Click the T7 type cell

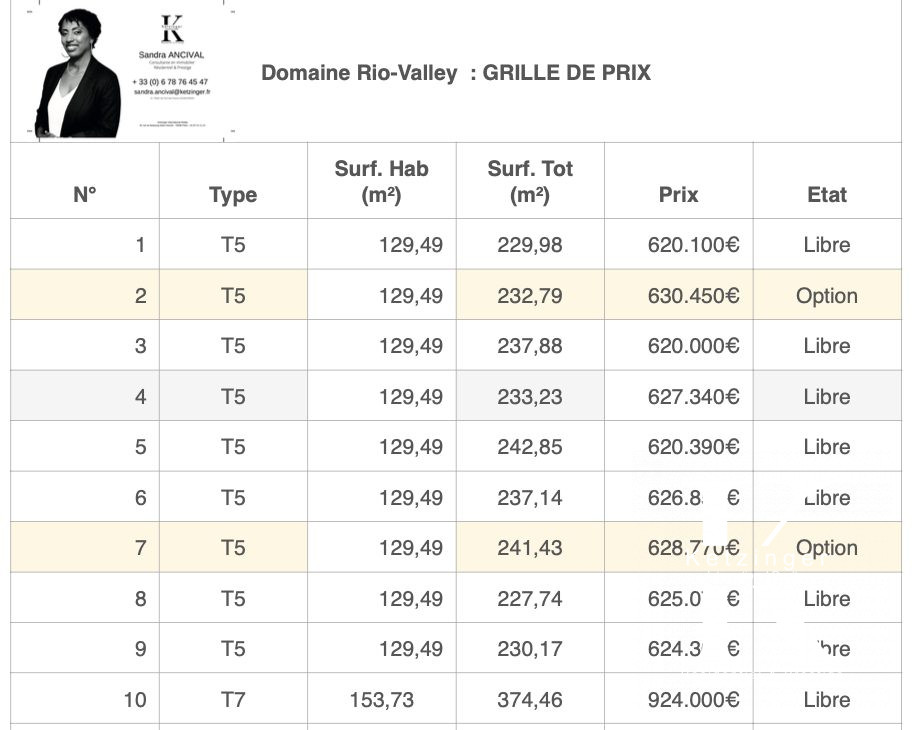[233, 700]
